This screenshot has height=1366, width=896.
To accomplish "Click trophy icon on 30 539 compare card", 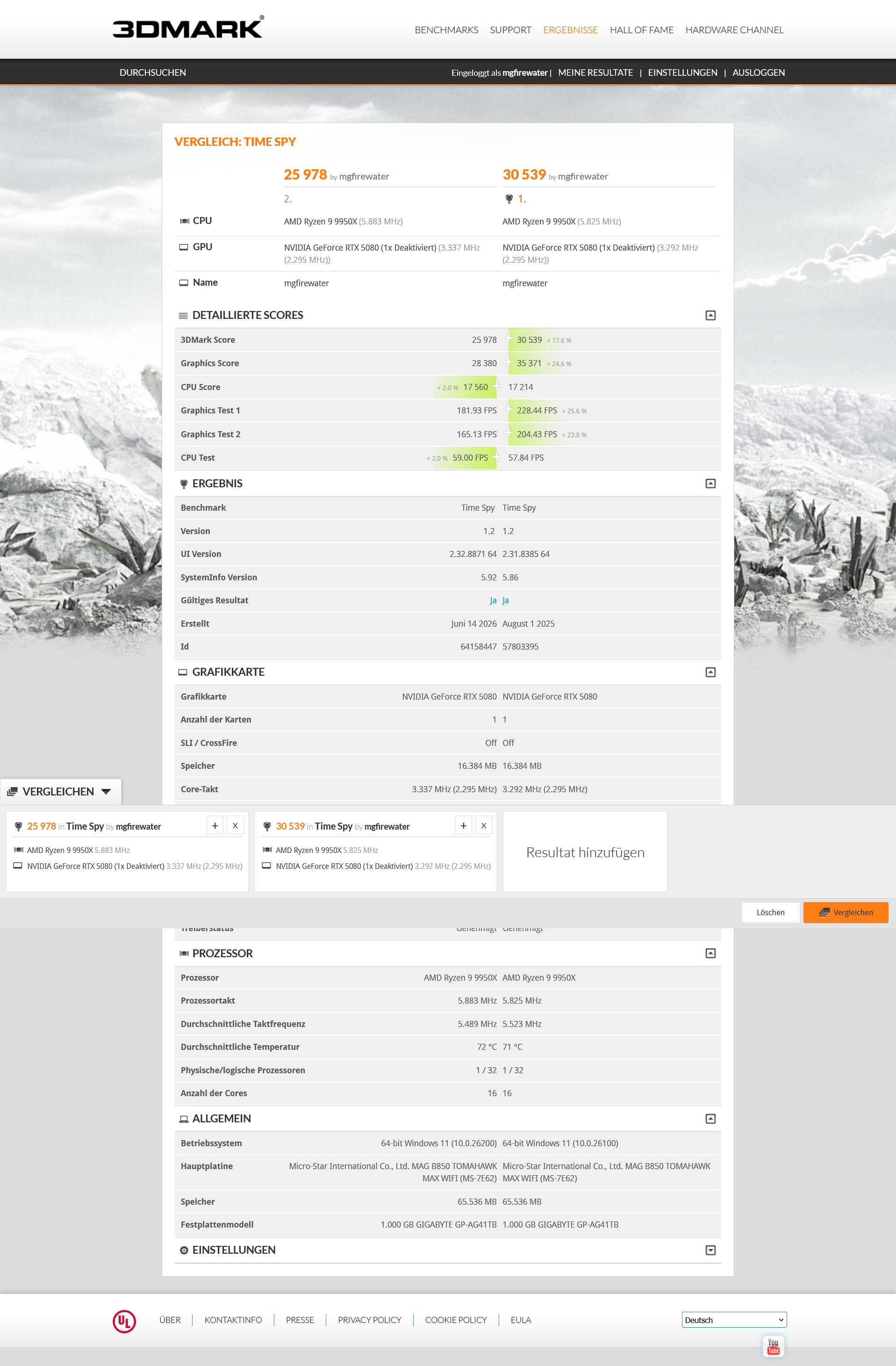I will 267,826.
